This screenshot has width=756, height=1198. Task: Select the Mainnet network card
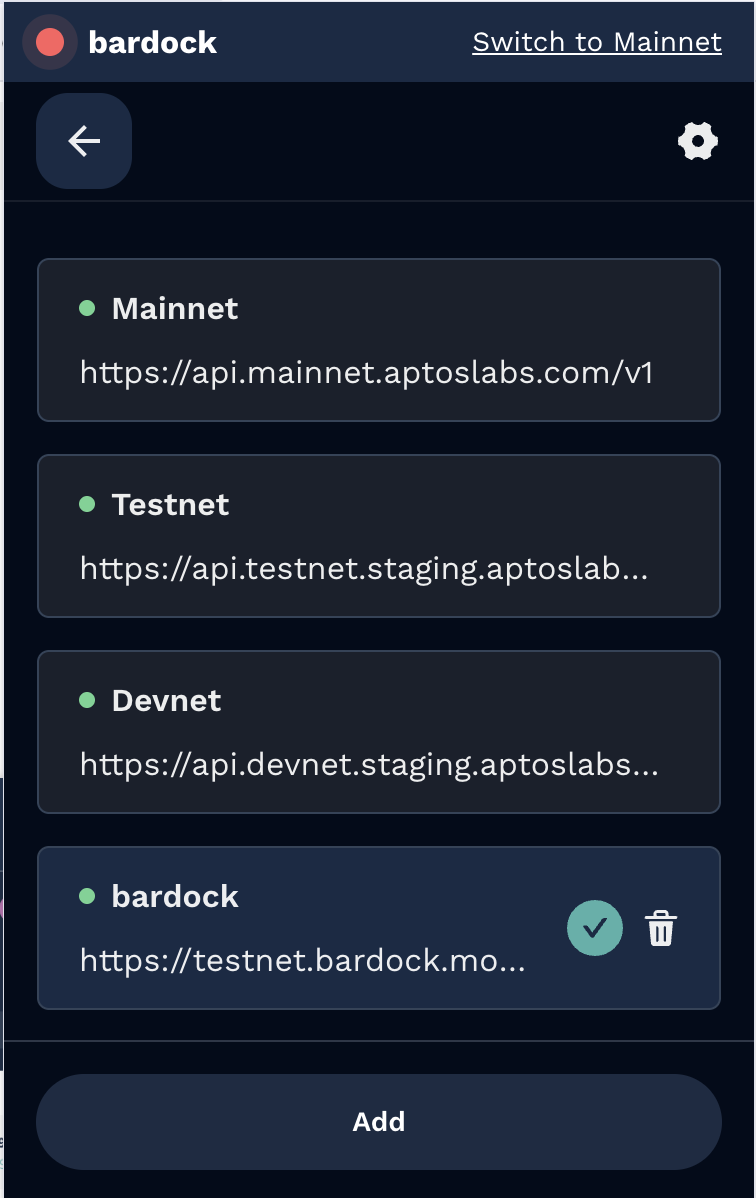(x=378, y=340)
